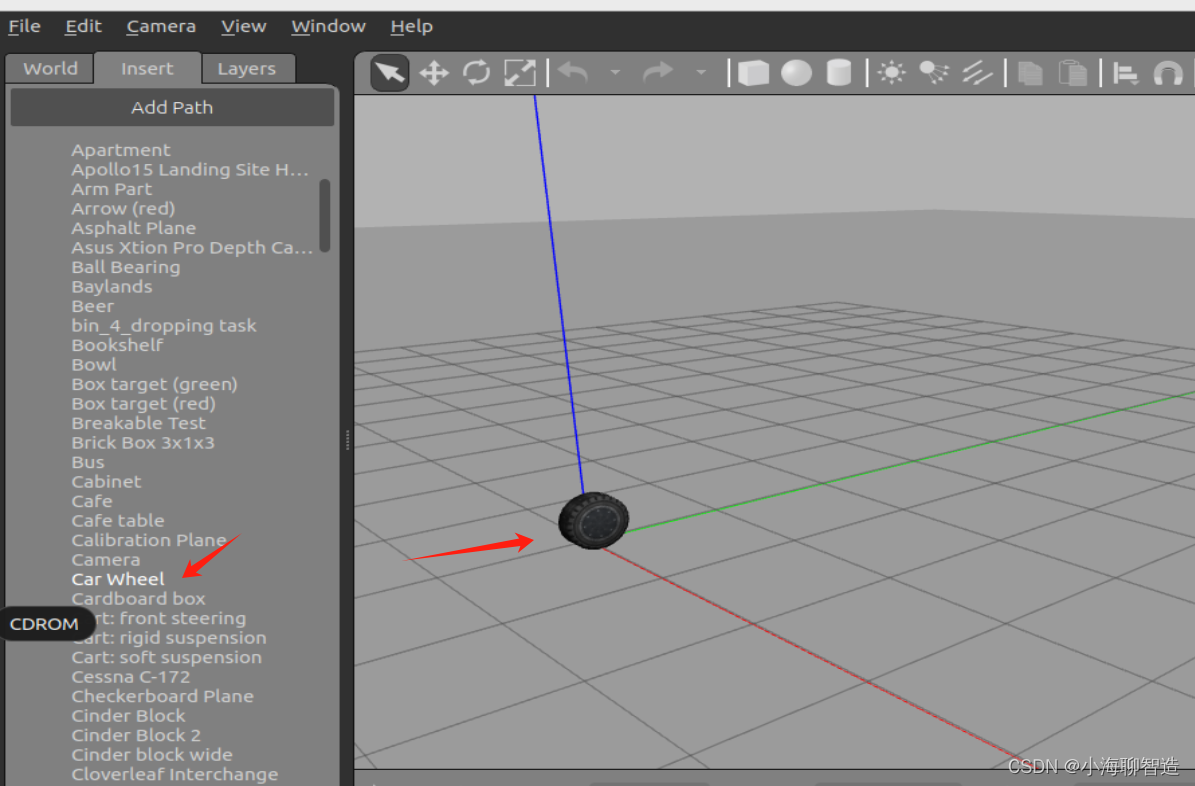Screen dimensions: 1195x786
Task: Click the paste icon in toolbar
Action: pos(1072,73)
